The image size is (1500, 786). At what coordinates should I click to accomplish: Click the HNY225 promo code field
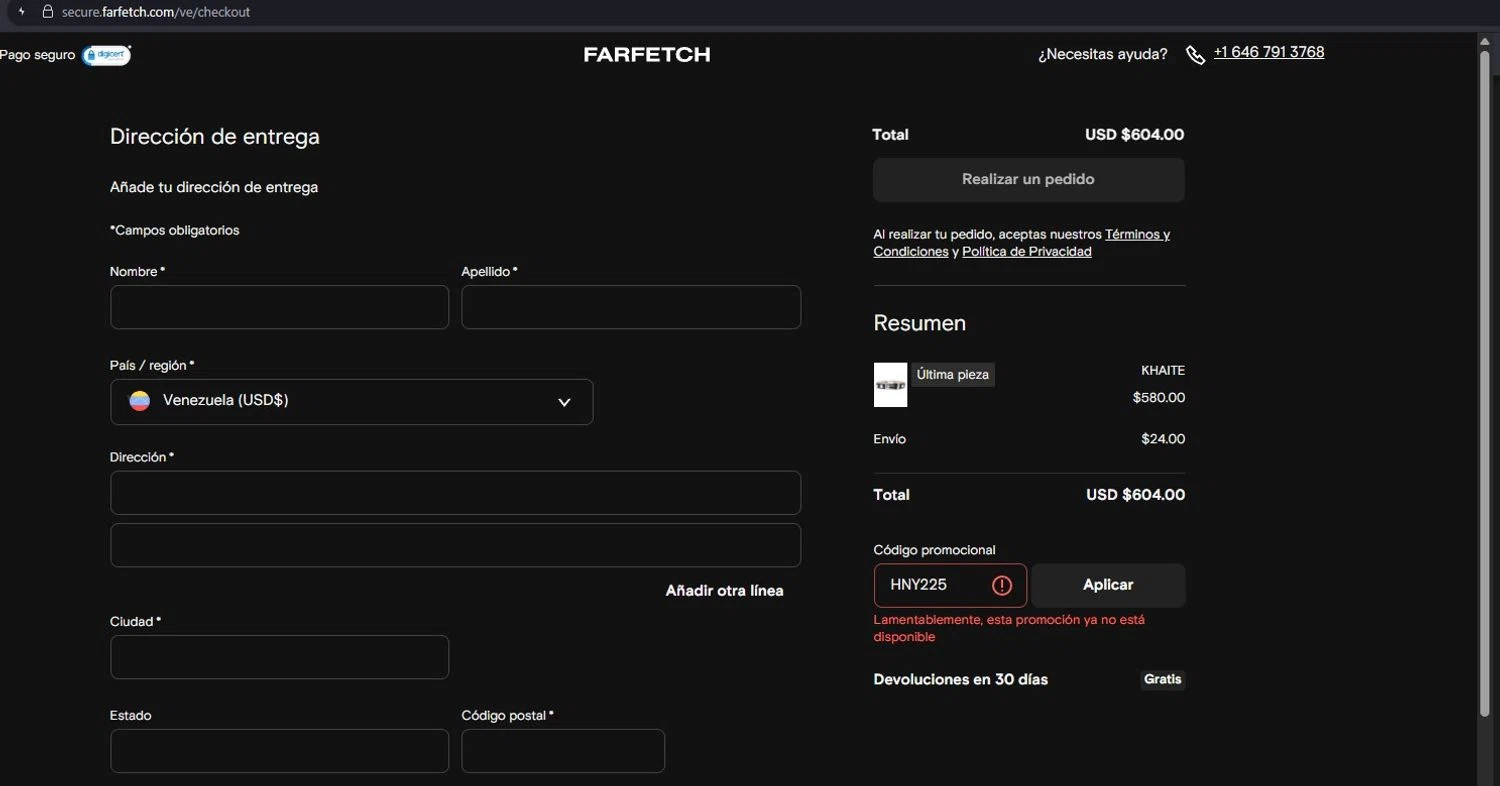point(950,586)
